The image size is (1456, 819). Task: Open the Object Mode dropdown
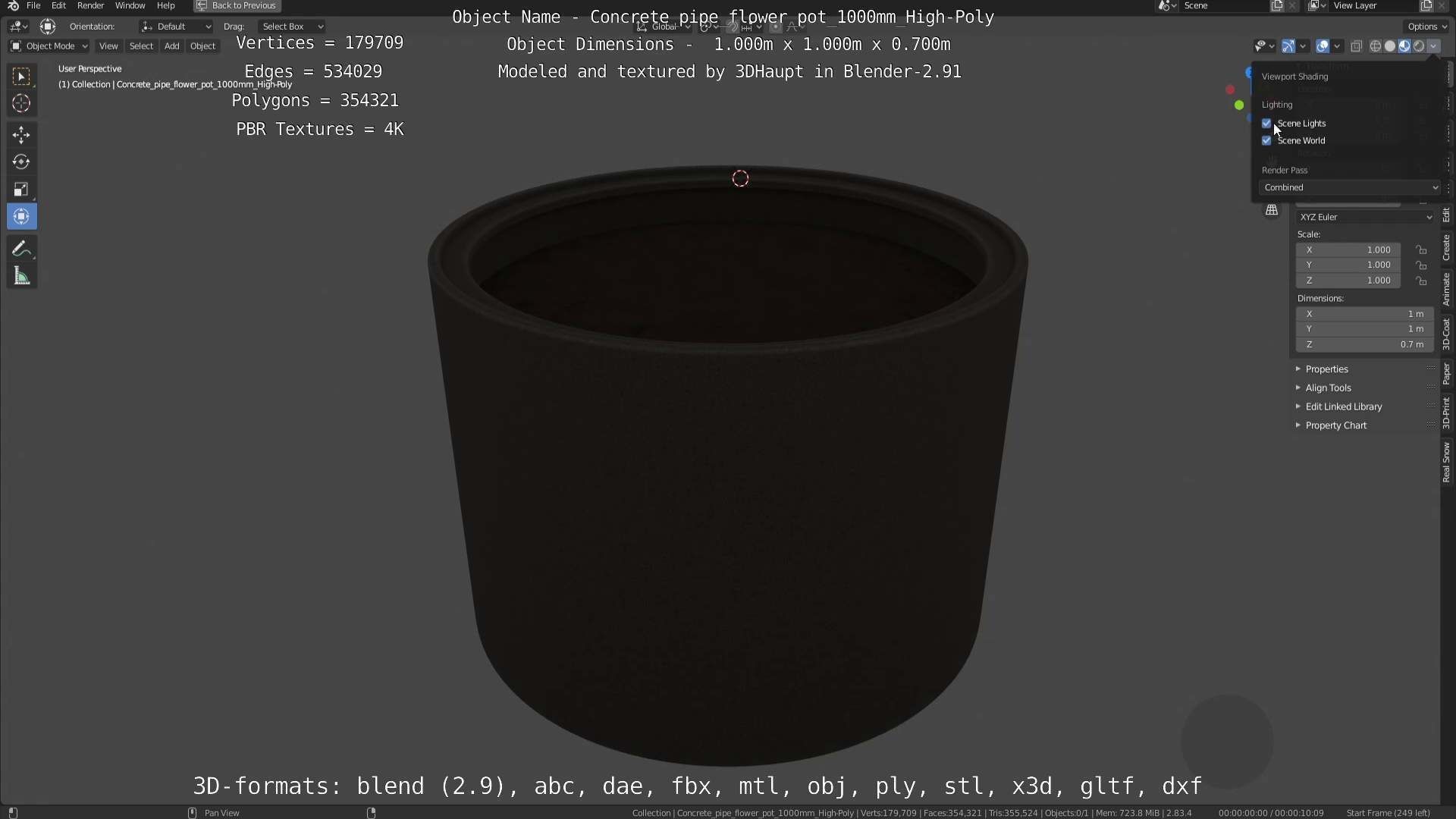click(49, 46)
